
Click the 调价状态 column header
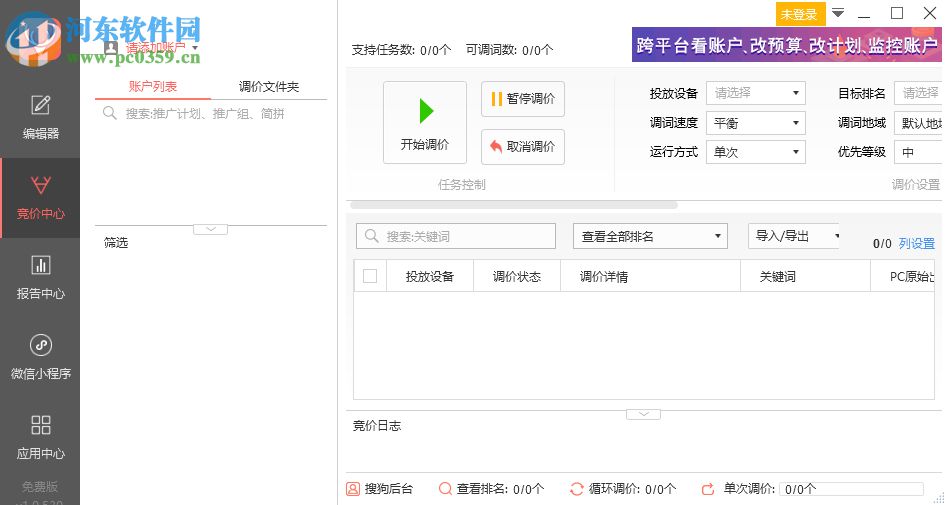click(x=516, y=276)
